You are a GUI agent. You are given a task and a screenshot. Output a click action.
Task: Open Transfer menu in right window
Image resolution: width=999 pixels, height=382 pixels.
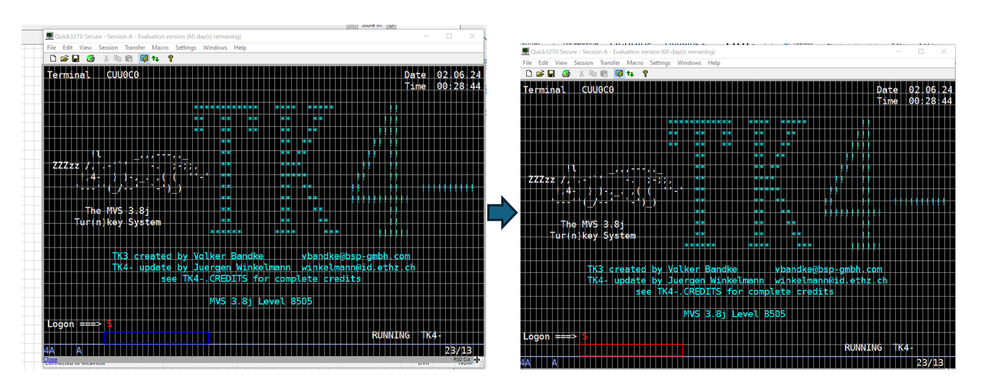tap(610, 63)
